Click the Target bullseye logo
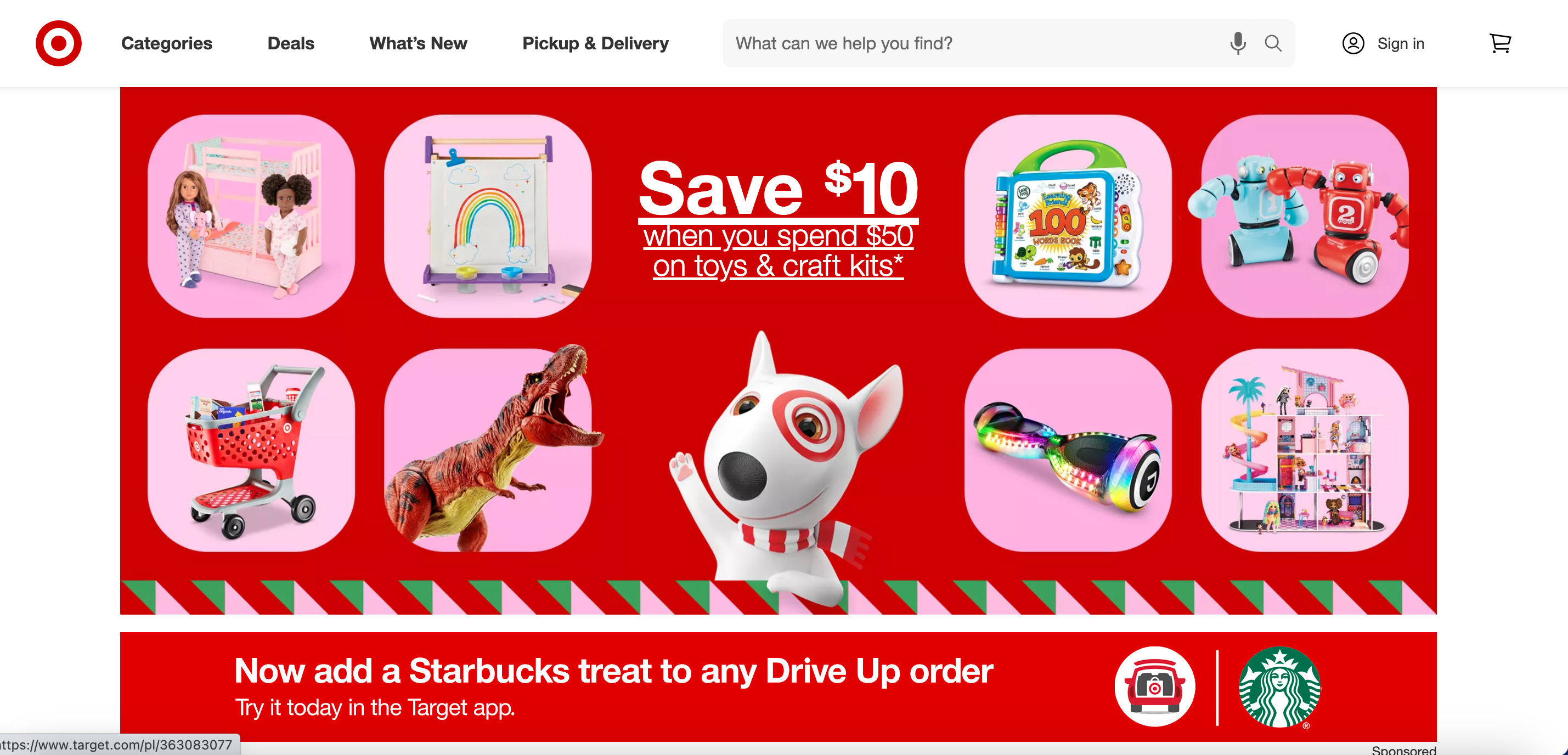The width and height of the screenshot is (1568, 755). coord(59,43)
